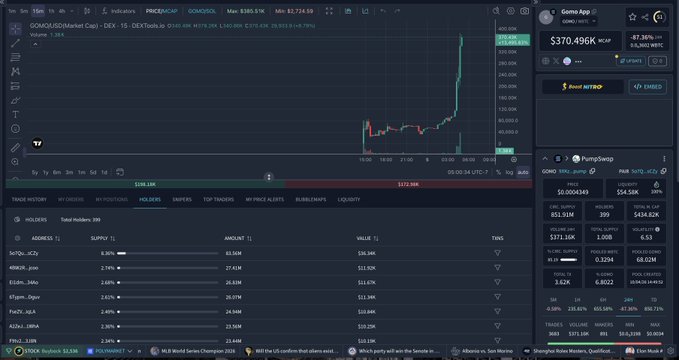Take a chart snapshot with camera icon

pyautogui.click(x=524, y=11)
